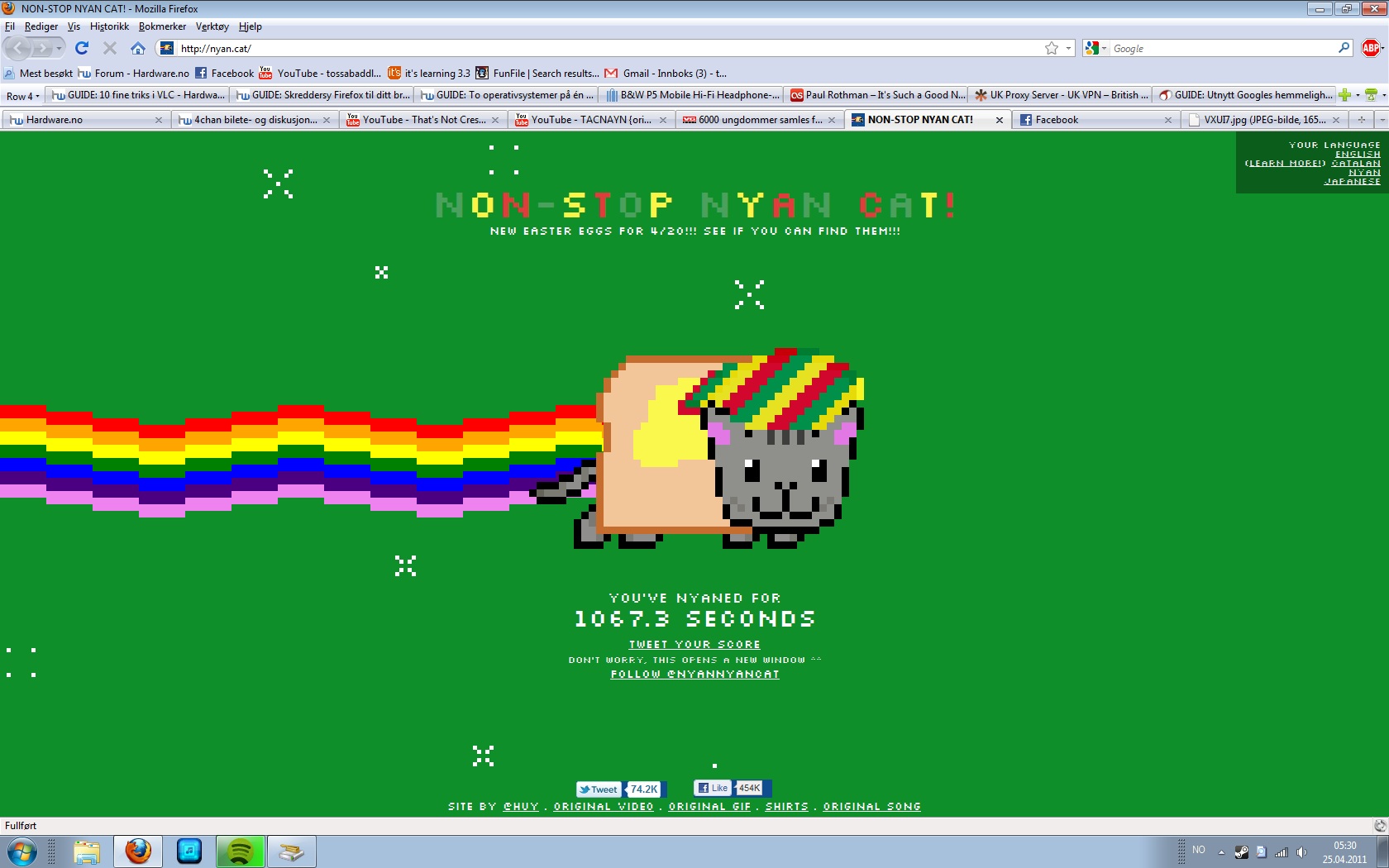Open the Bokmerker menu

pyautogui.click(x=162, y=26)
